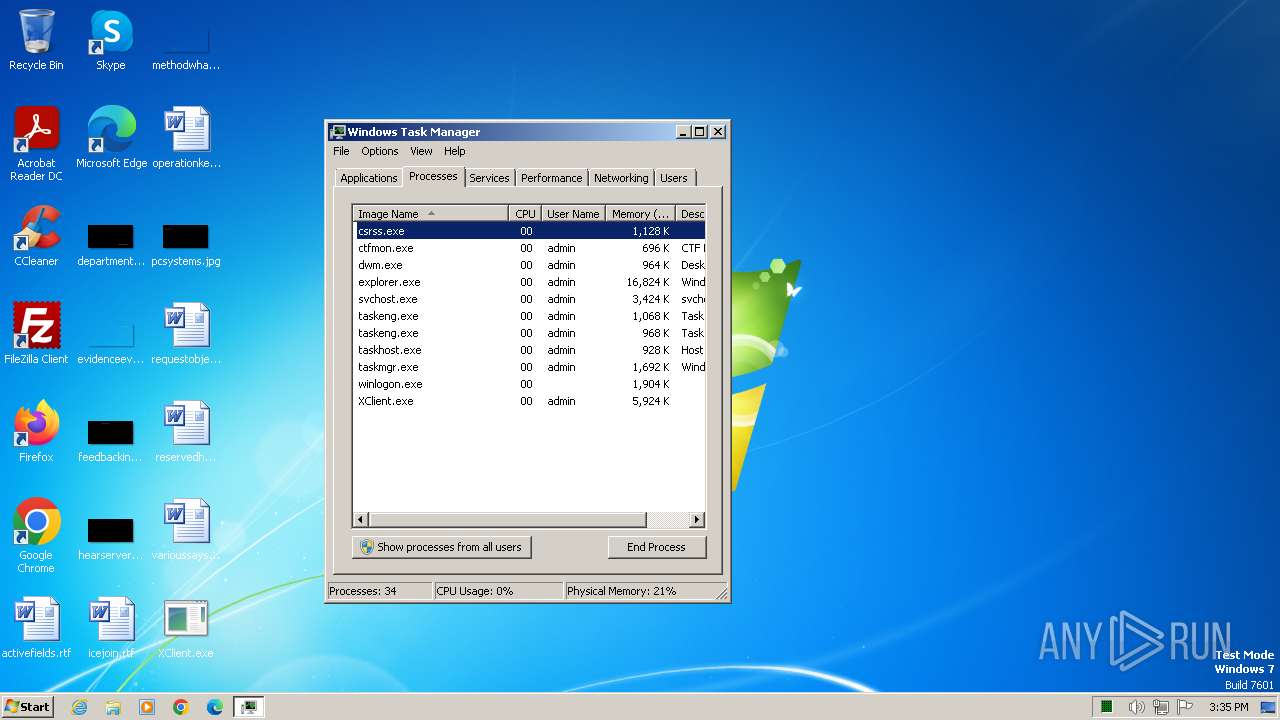Select the XClient.exe process row
This screenshot has height=720, width=1280.
pyautogui.click(x=529, y=401)
